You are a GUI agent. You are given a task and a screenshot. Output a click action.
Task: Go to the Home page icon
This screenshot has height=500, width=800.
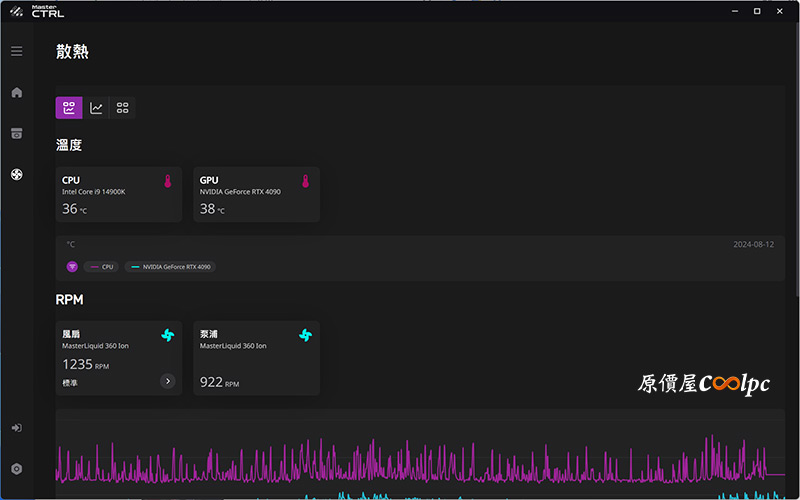pyautogui.click(x=17, y=92)
